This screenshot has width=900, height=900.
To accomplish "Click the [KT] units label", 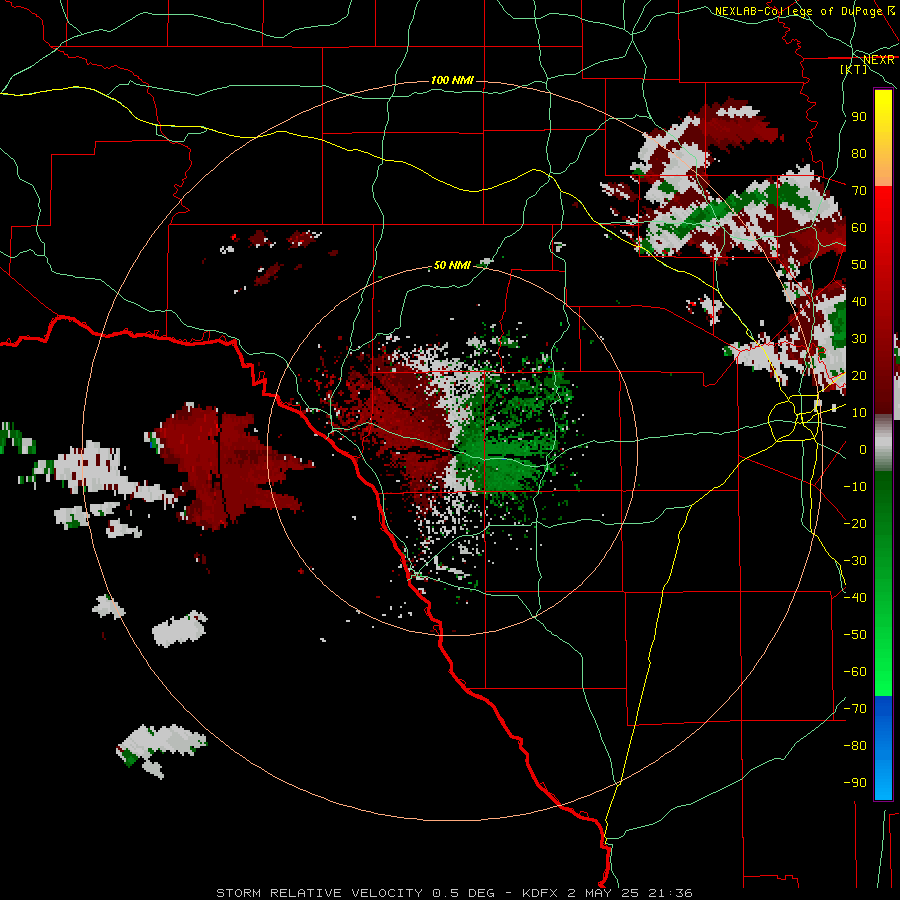I will [854, 69].
